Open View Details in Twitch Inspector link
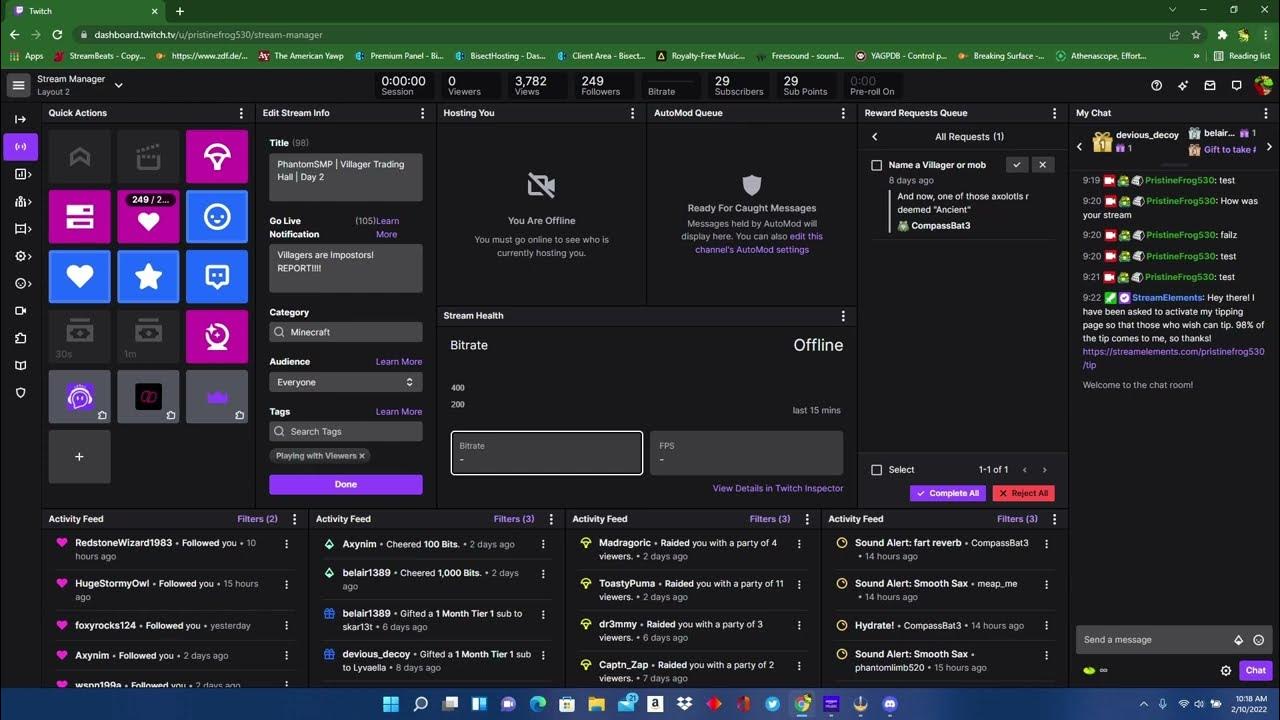The image size is (1280, 720). (x=778, y=488)
